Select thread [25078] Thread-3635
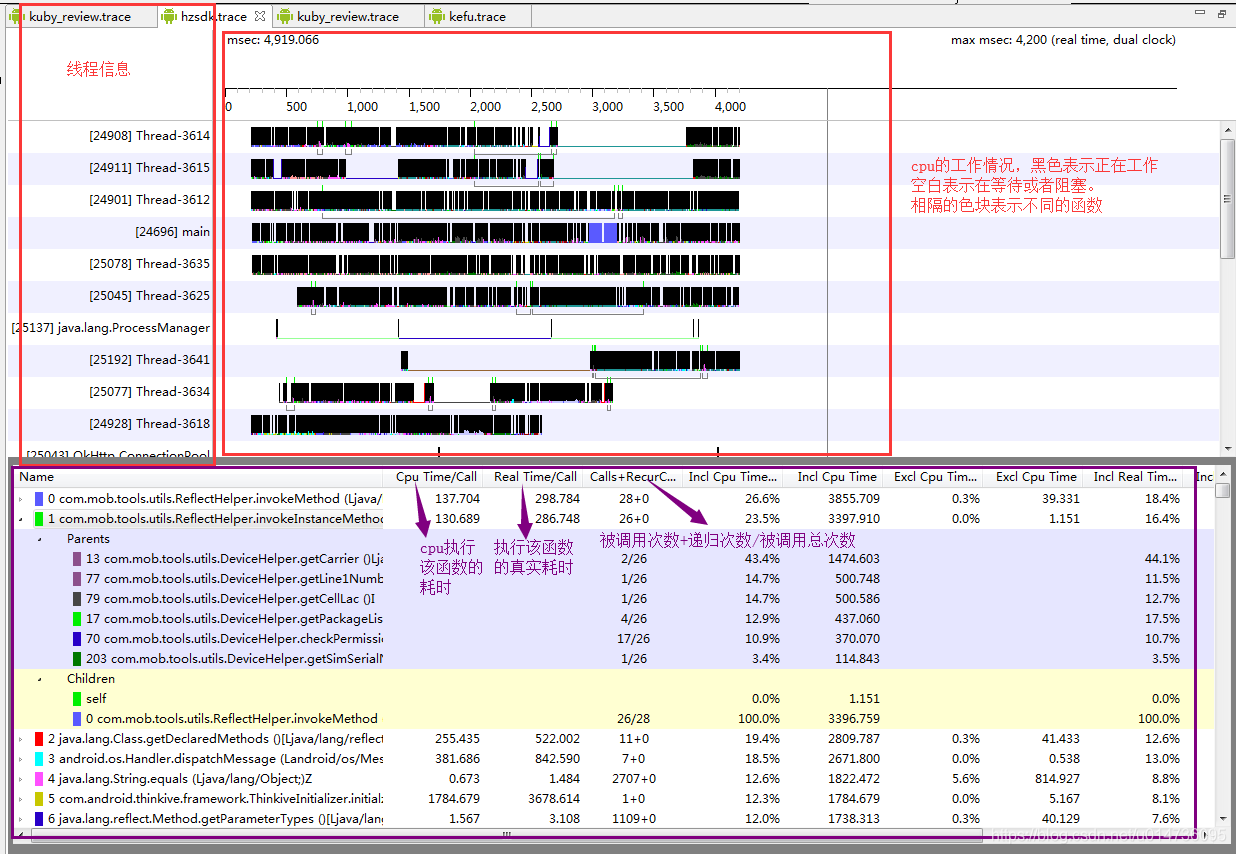Viewport: 1236px width, 854px height. (x=149, y=264)
